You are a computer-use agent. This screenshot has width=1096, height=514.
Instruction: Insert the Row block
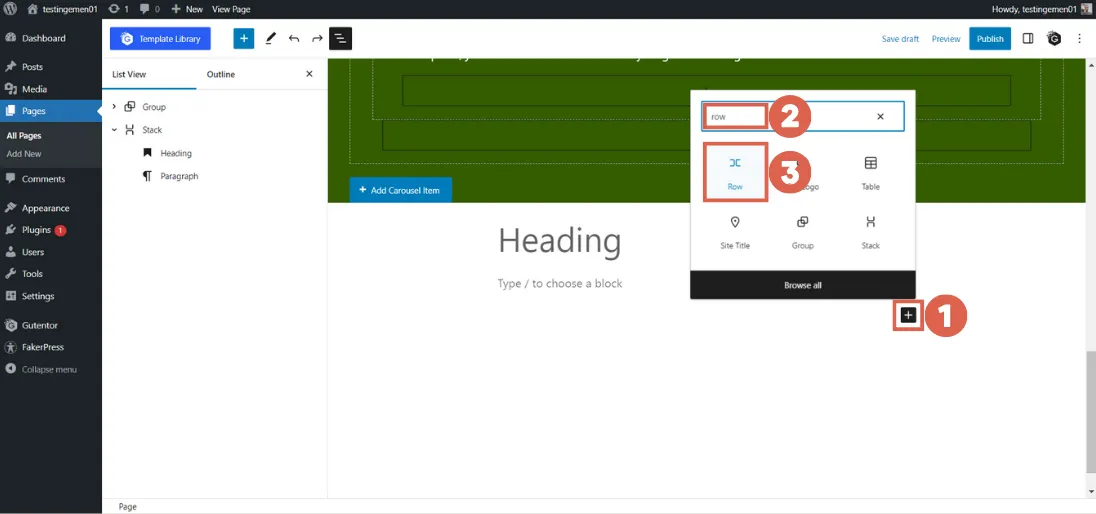point(735,173)
